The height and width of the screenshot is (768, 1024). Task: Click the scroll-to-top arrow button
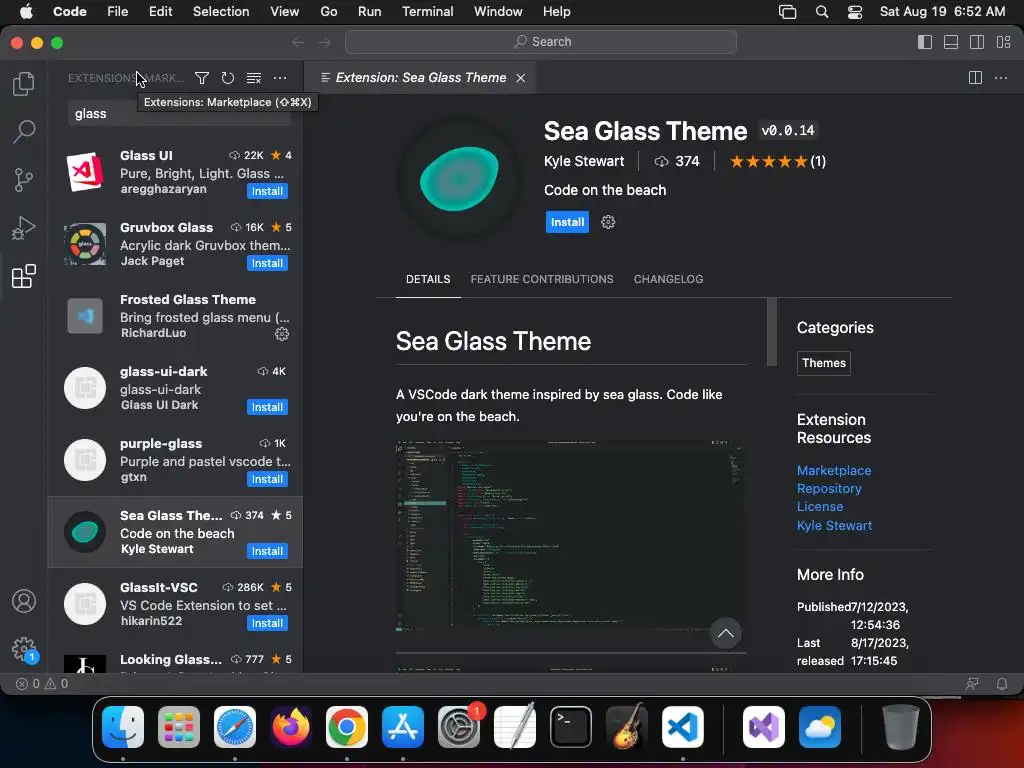(x=725, y=633)
